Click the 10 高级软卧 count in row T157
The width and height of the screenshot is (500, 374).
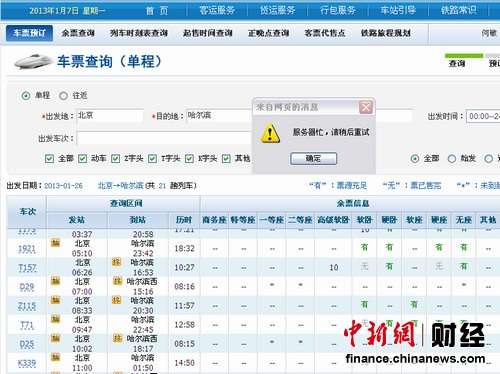334,267
